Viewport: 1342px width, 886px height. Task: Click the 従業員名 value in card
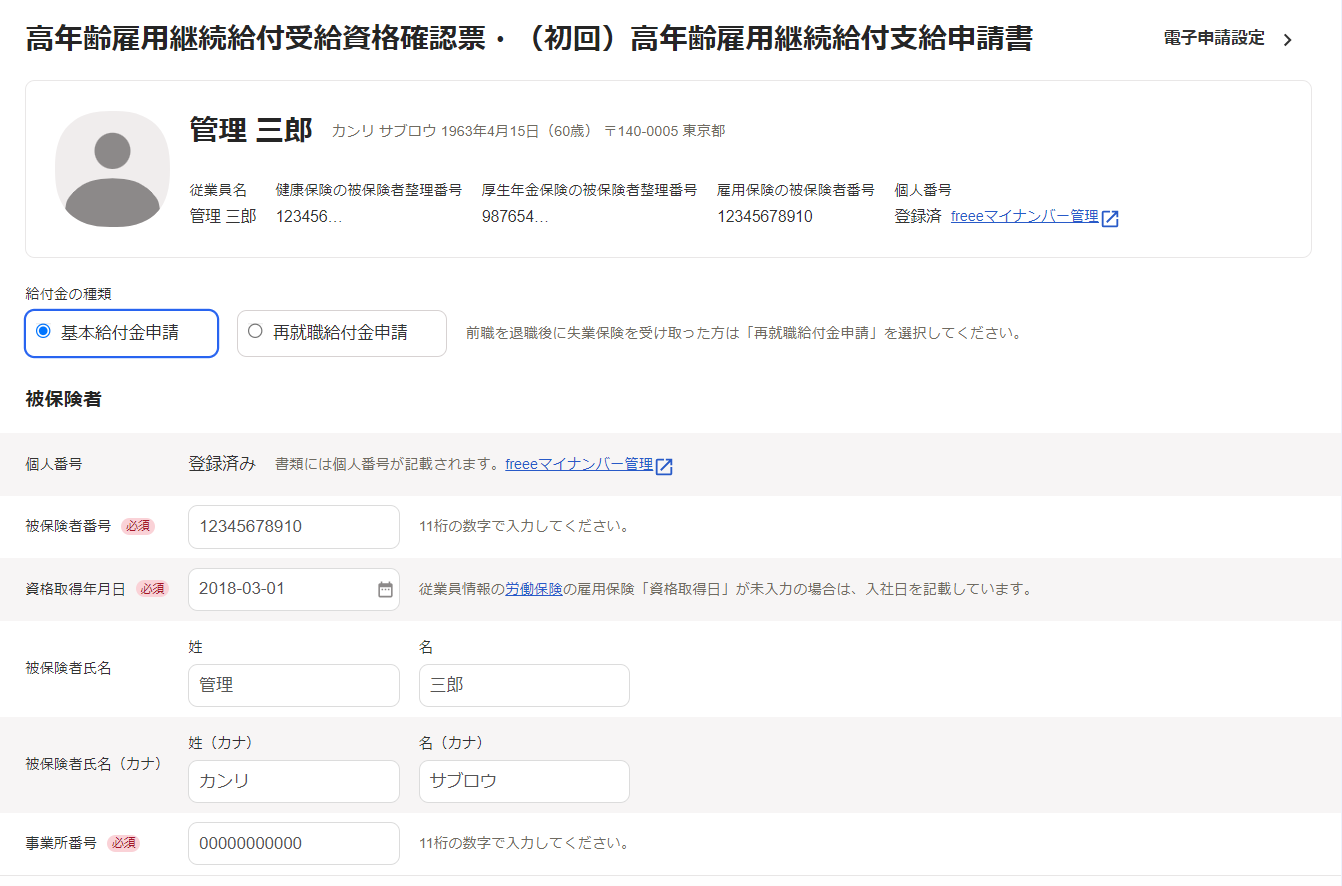click(x=223, y=216)
